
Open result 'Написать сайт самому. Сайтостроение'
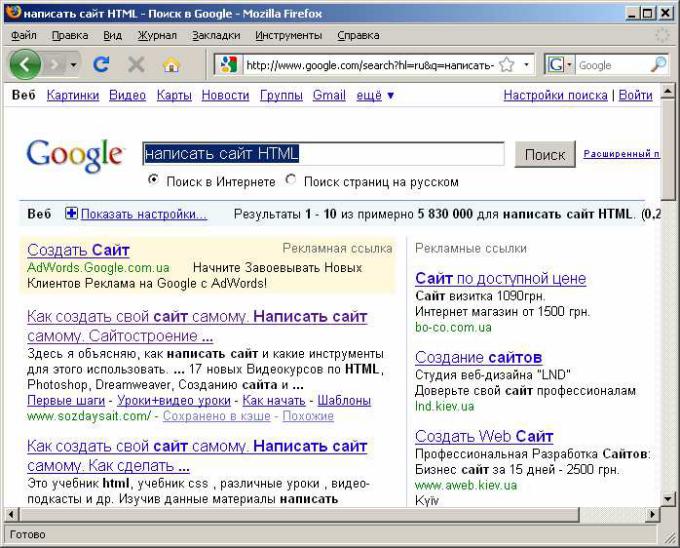pyautogui.click(x=197, y=326)
